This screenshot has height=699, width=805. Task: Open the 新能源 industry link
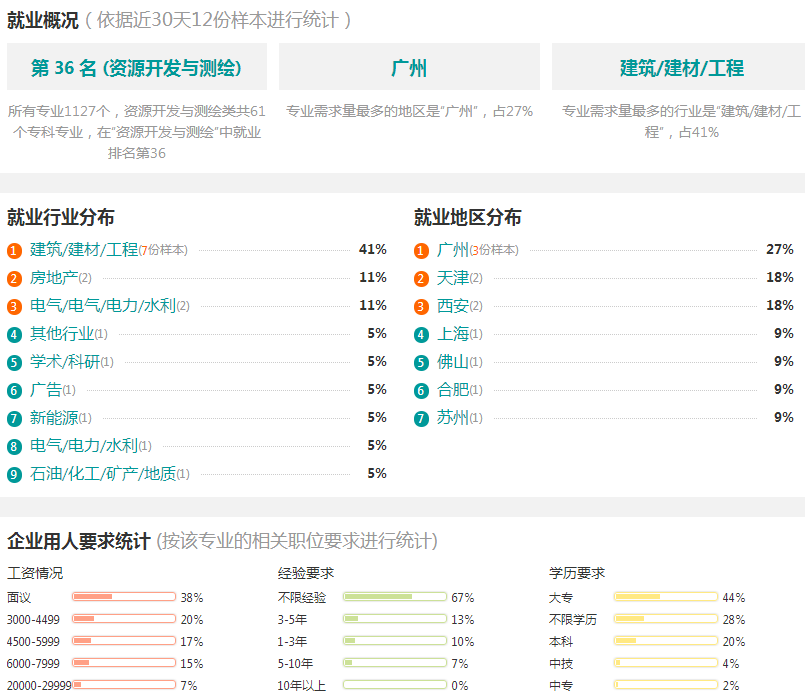(54, 418)
